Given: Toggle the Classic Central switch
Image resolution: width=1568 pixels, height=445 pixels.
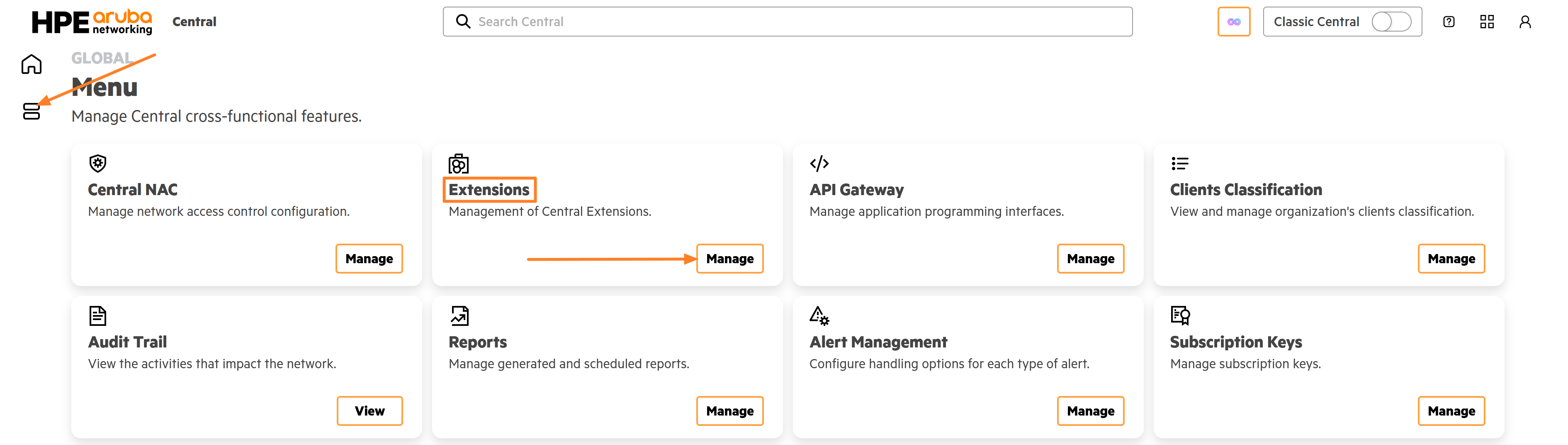Looking at the screenshot, I should [1391, 22].
